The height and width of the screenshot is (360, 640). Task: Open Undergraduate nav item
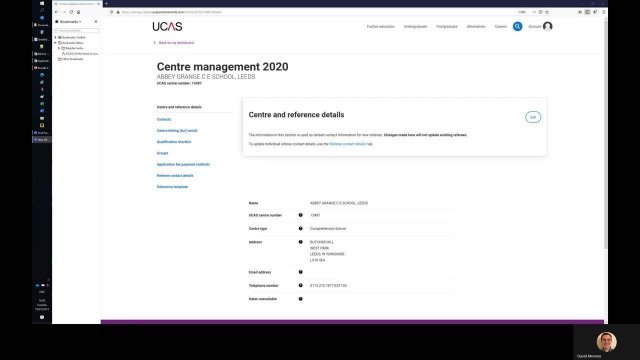pyautogui.click(x=415, y=27)
